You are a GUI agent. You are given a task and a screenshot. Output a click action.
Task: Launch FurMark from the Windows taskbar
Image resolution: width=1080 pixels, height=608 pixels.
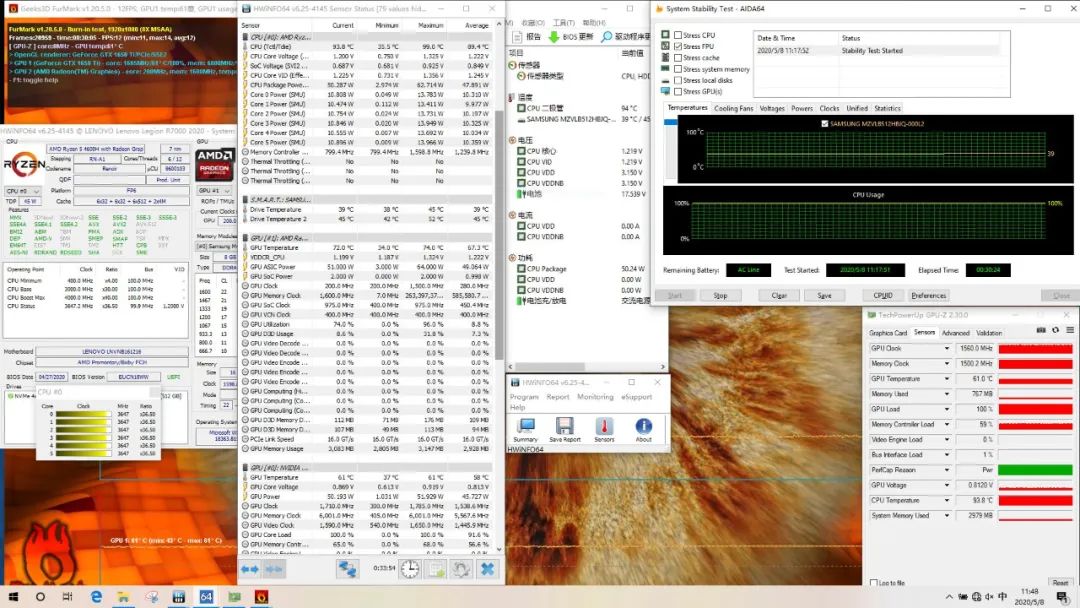tap(262, 597)
